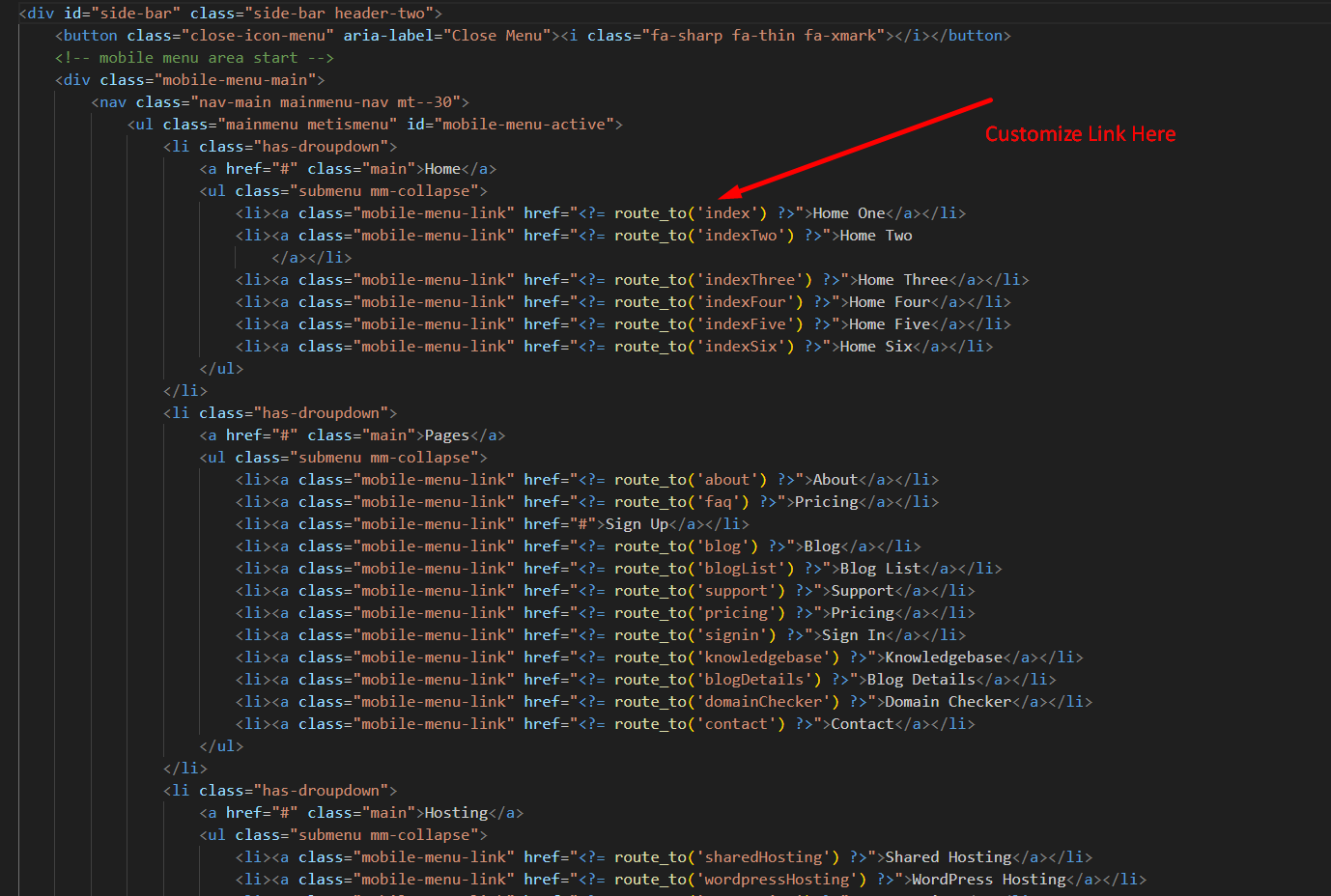Click the "Close Menu" aria-label value
This screenshot has height=896, width=1331.
pyautogui.click(x=496, y=36)
